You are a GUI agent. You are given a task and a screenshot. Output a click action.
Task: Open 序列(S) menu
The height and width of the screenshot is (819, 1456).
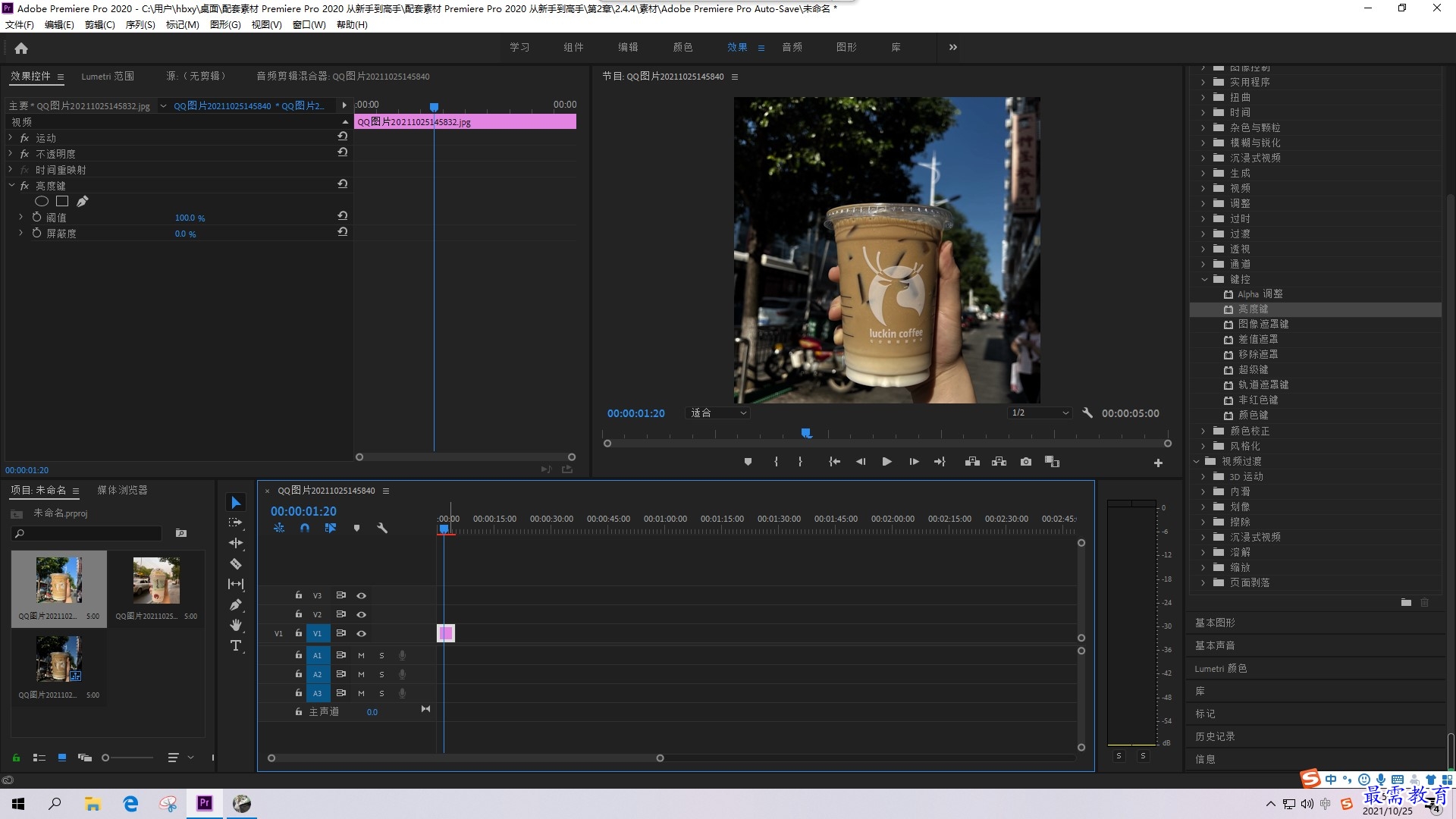tap(140, 25)
